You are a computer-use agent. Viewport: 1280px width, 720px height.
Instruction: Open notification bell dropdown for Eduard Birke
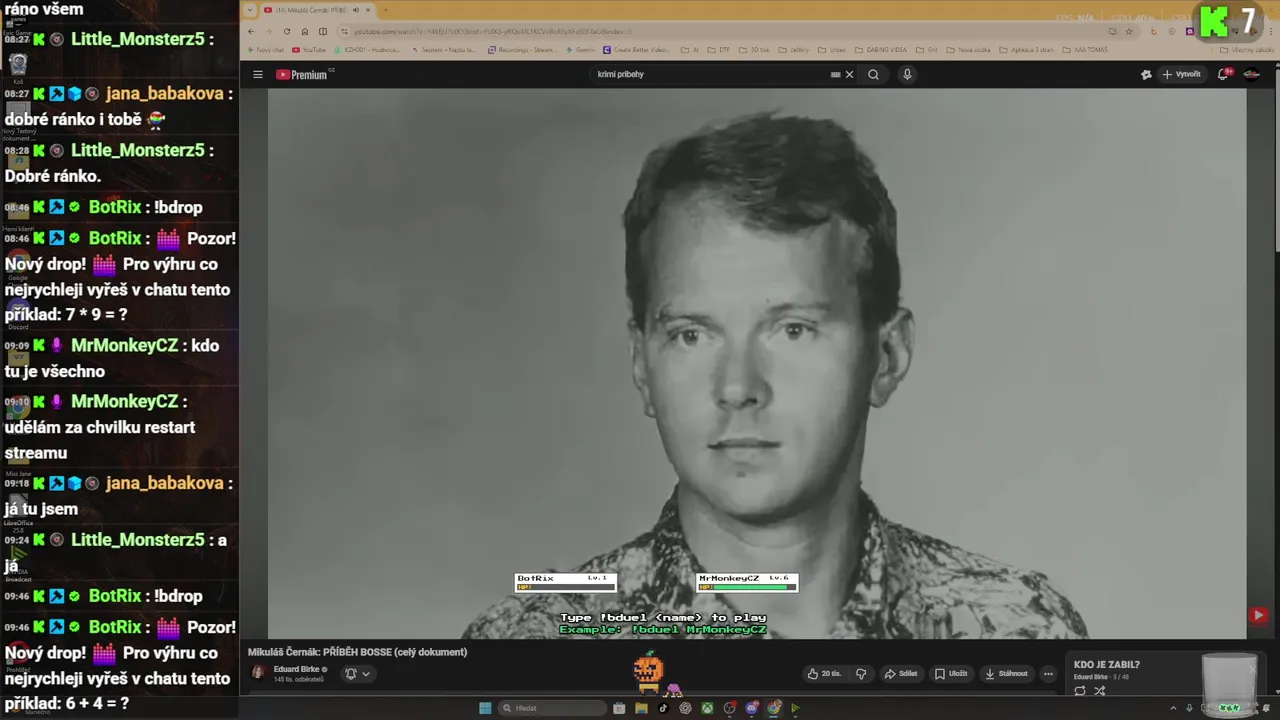pyautogui.click(x=358, y=674)
